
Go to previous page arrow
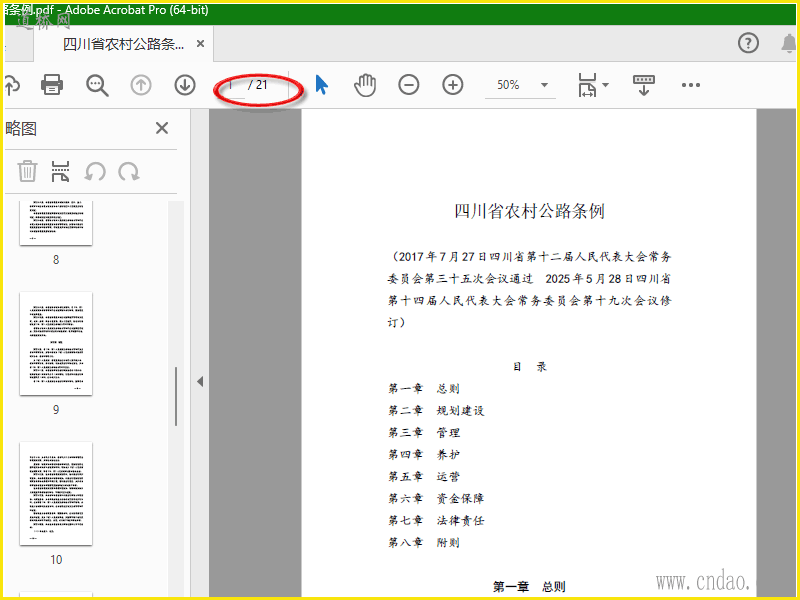pyautogui.click(x=141, y=85)
